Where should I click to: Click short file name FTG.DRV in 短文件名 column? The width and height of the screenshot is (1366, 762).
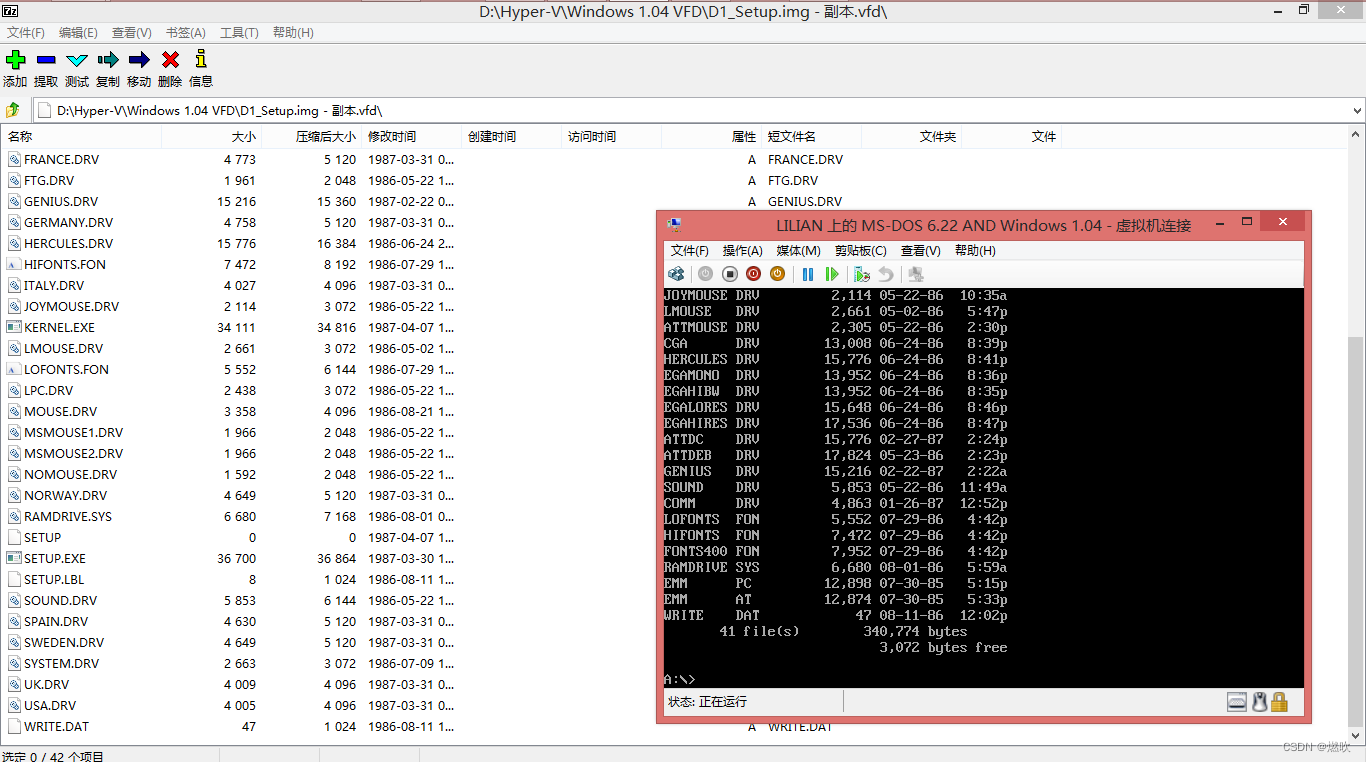(x=793, y=180)
